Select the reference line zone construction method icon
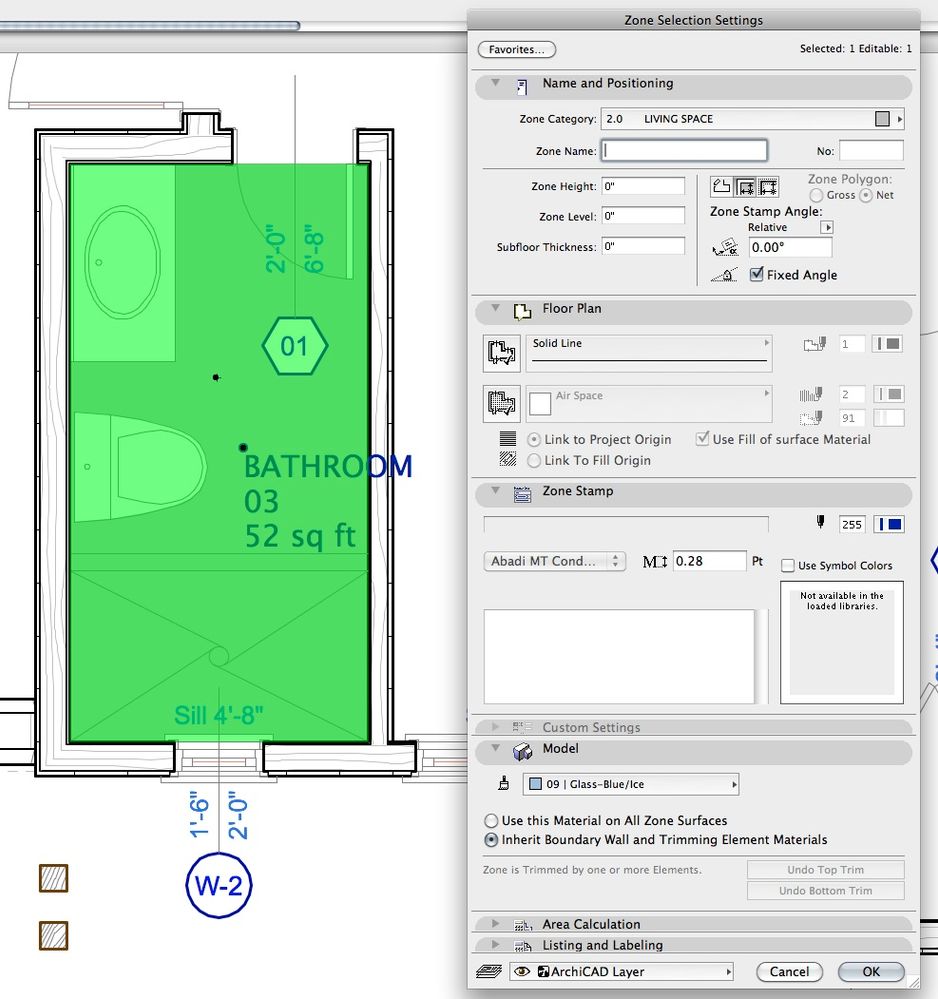This screenshot has height=999, width=938. (768, 187)
